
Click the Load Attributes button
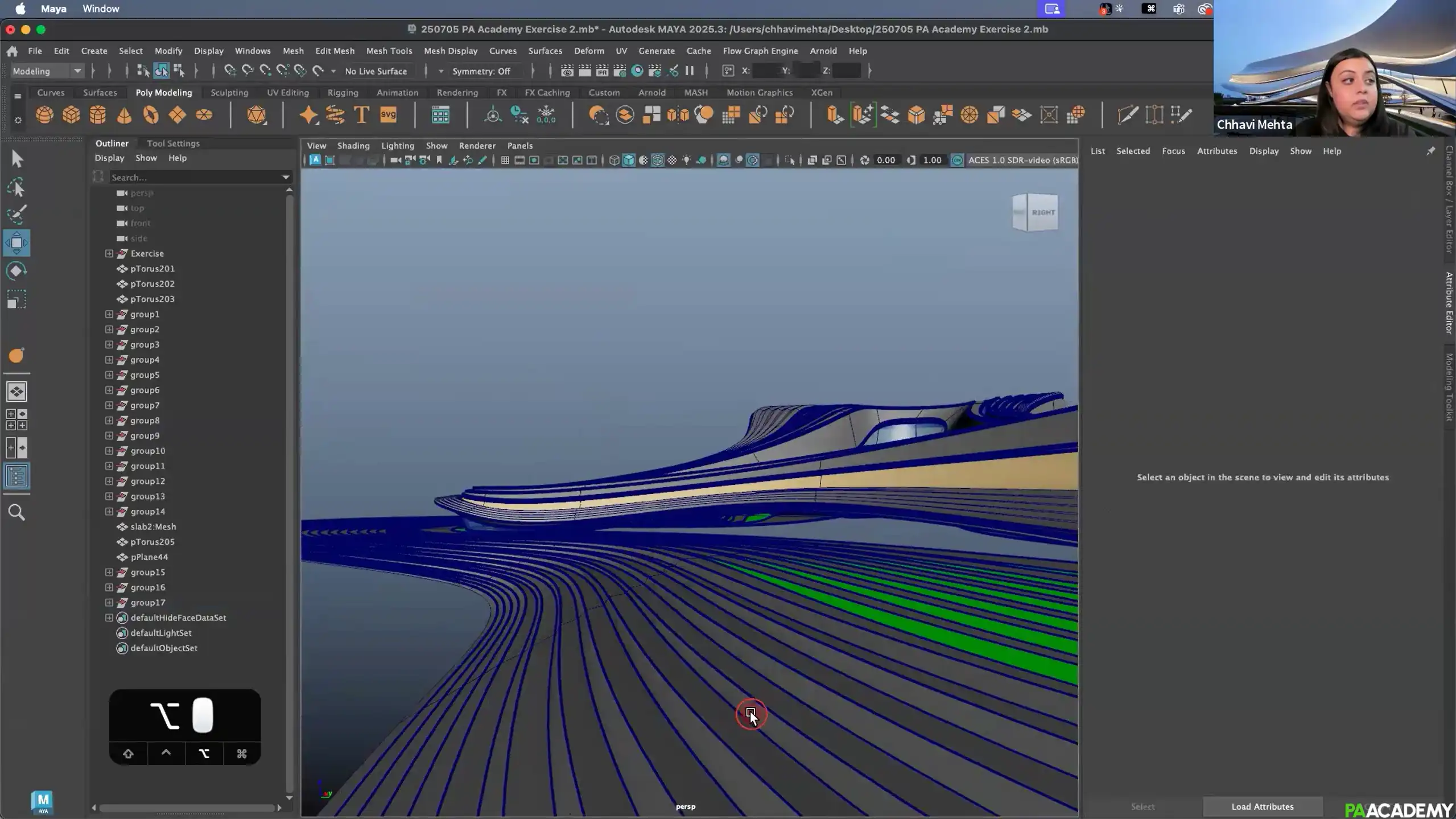(x=1262, y=806)
